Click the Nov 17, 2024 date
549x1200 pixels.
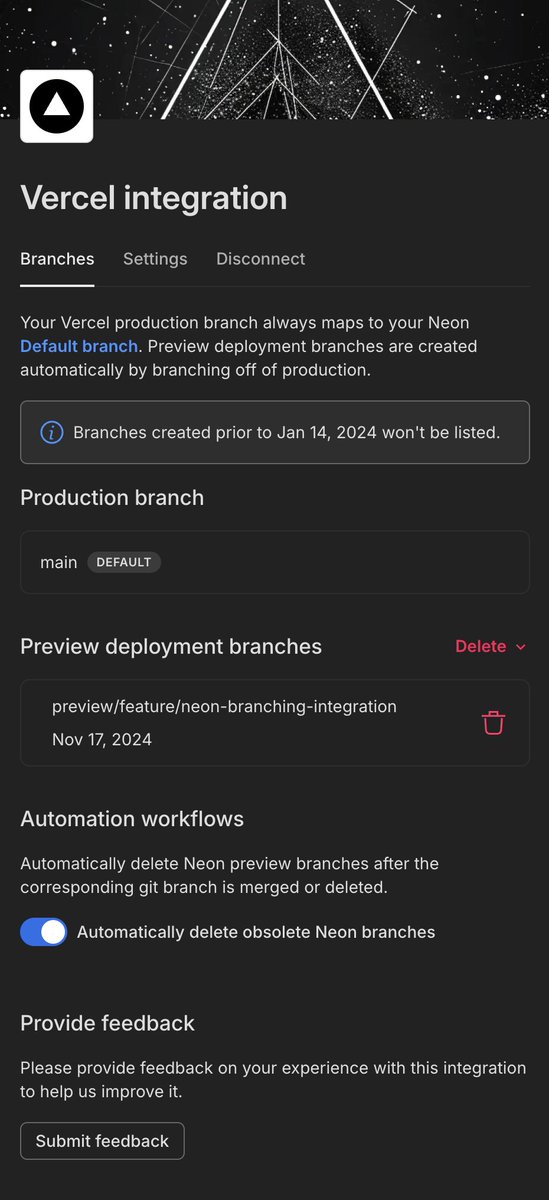[x=102, y=740]
